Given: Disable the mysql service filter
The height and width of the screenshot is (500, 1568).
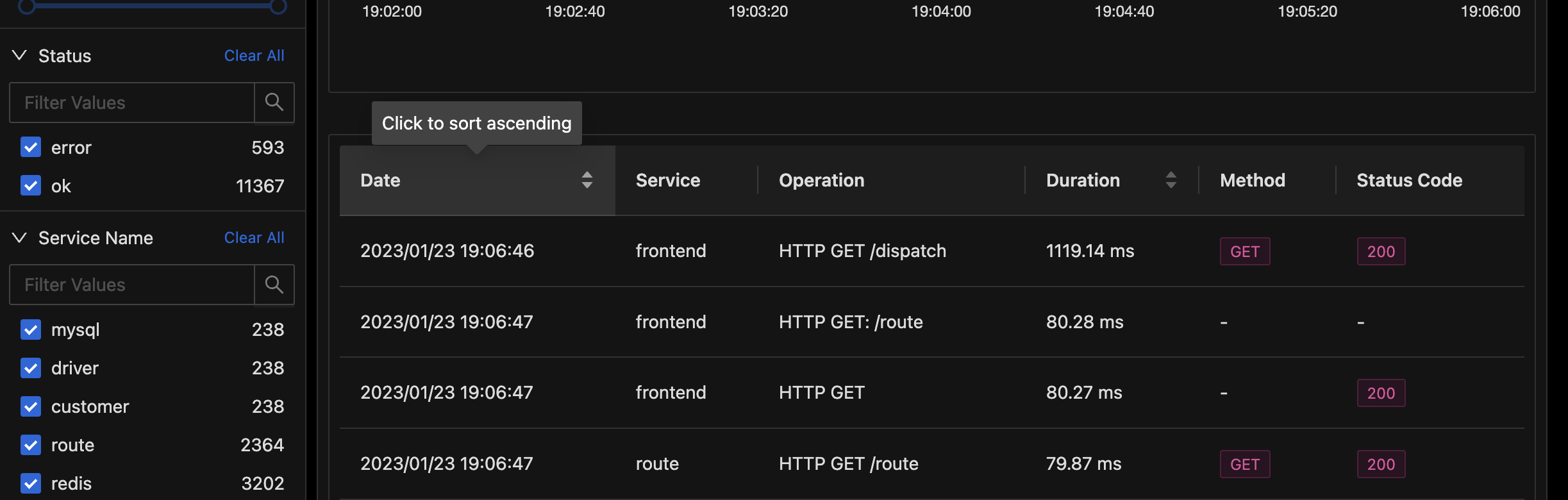Looking at the screenshot, I should pyautogui.click(x=30, y=329).
